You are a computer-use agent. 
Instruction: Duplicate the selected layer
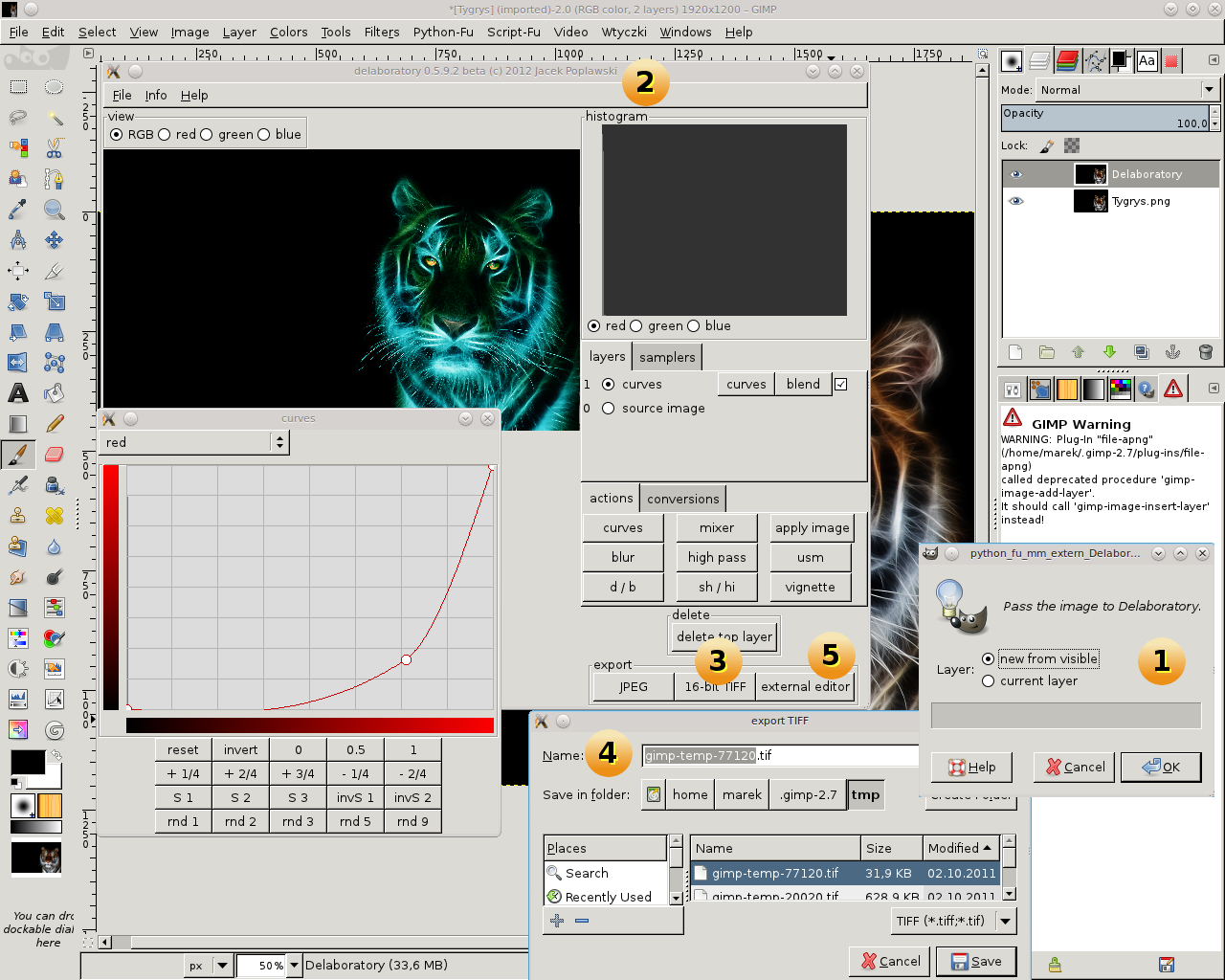point(1141,352)
